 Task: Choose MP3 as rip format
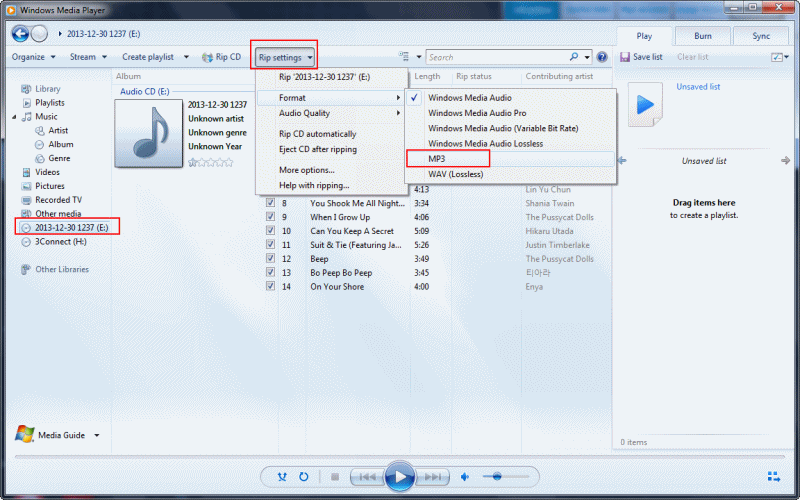click(510, 159)
